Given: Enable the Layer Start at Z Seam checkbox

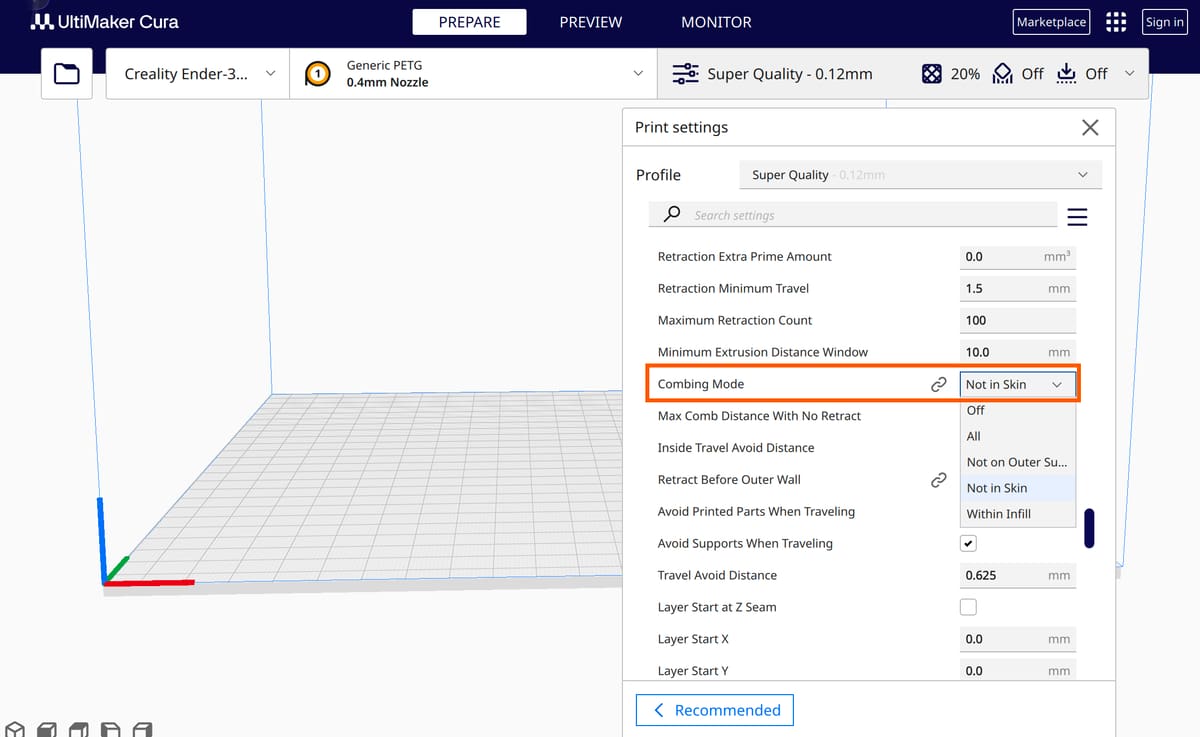Looking at the screenshot, I should click(x=968, y=607).
